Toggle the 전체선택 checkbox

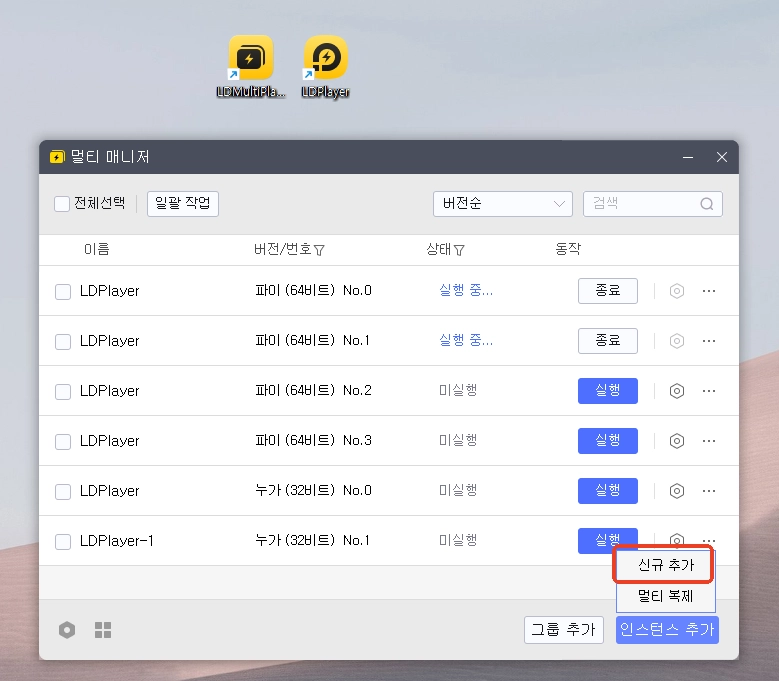click(x=62, y=204)
